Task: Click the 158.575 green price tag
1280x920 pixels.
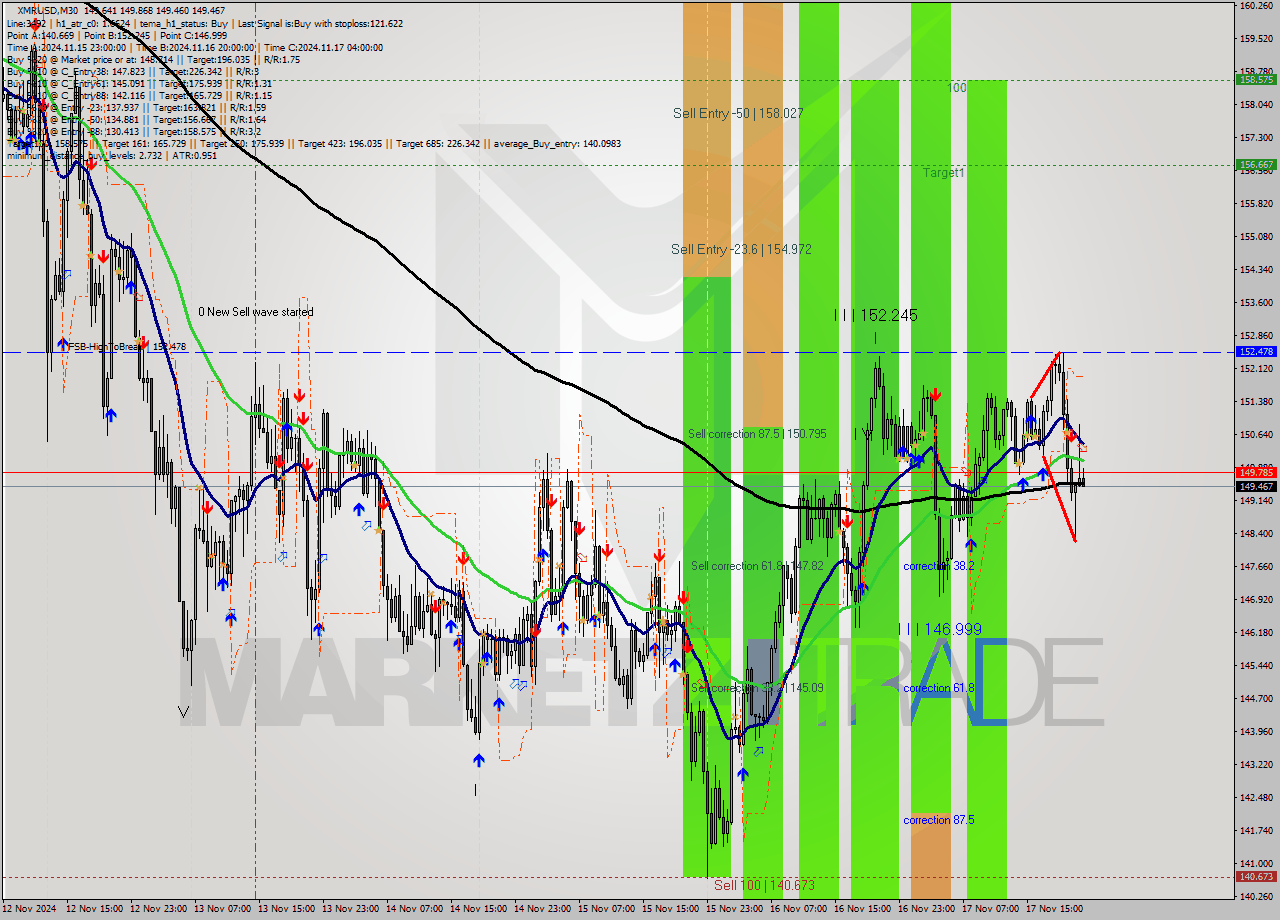Action: [x=1256, y=79]
